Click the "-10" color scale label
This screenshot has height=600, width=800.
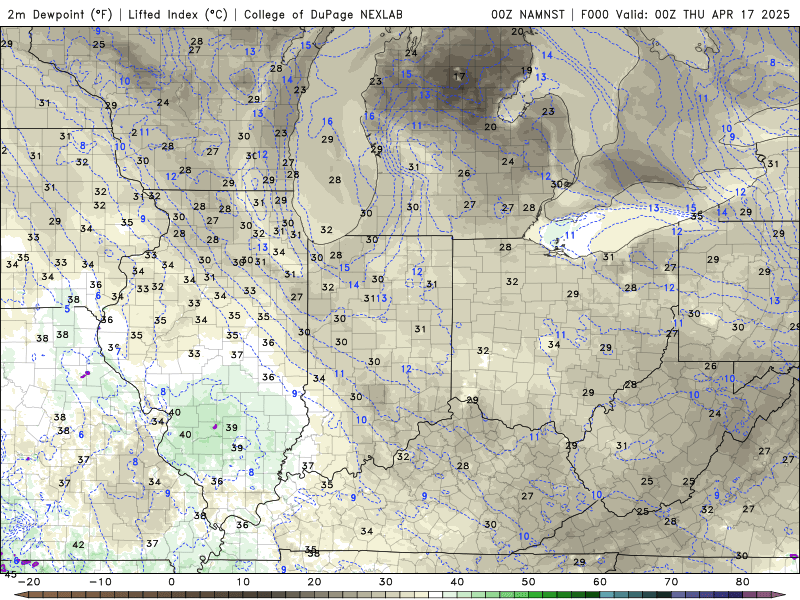pos(100,582)
